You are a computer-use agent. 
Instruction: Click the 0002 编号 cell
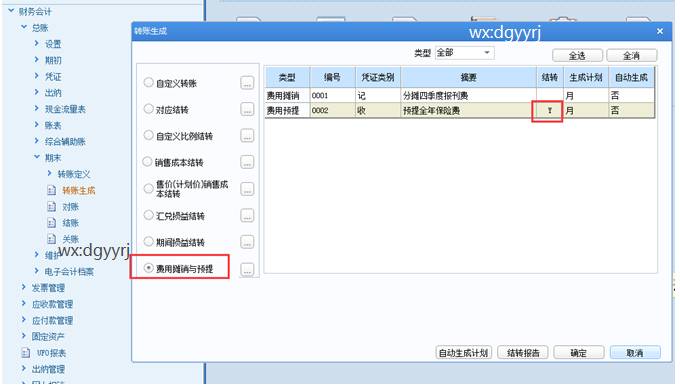(x=333, y=111)
